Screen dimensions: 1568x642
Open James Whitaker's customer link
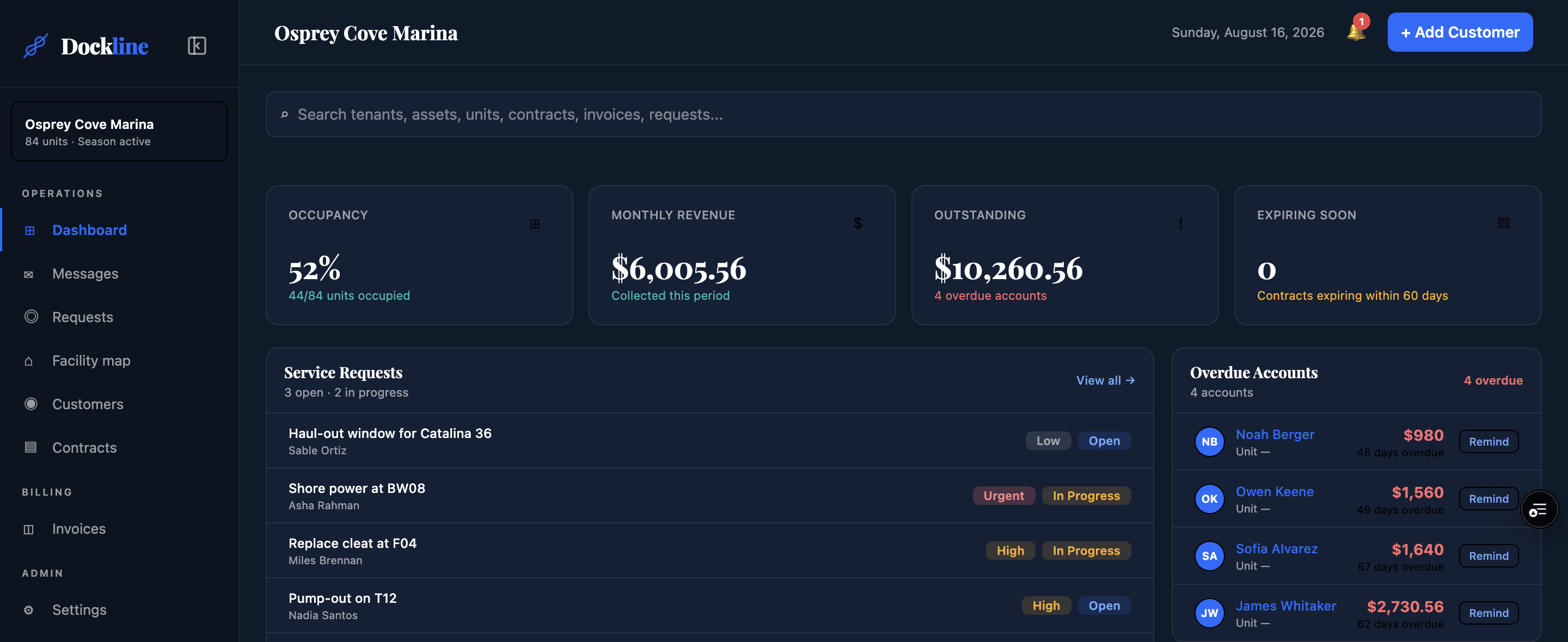click(x=1285, y=606)
